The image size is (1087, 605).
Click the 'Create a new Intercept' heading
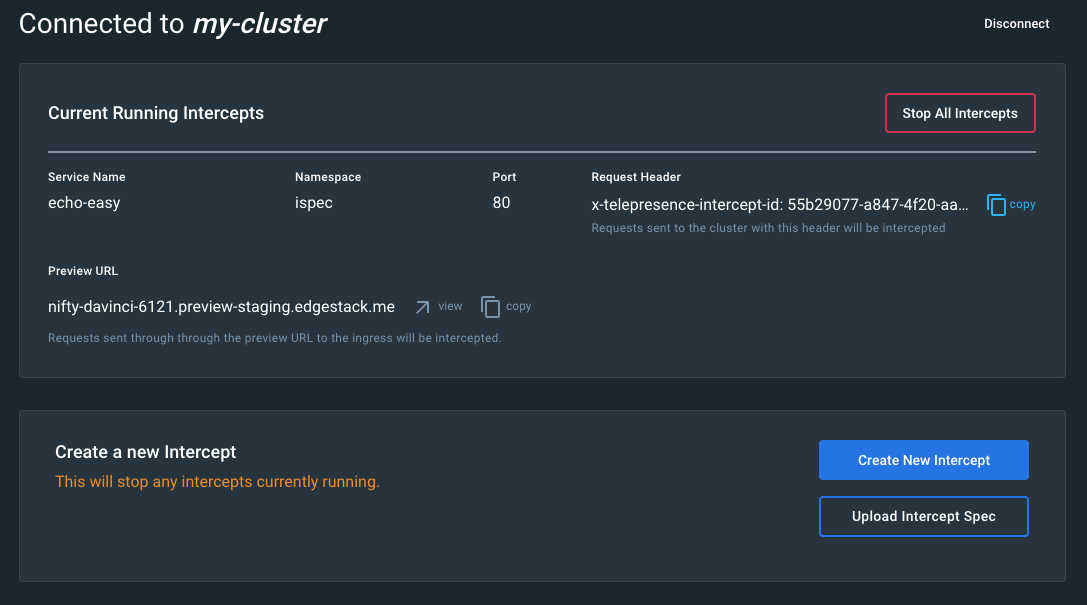[145, 453]
